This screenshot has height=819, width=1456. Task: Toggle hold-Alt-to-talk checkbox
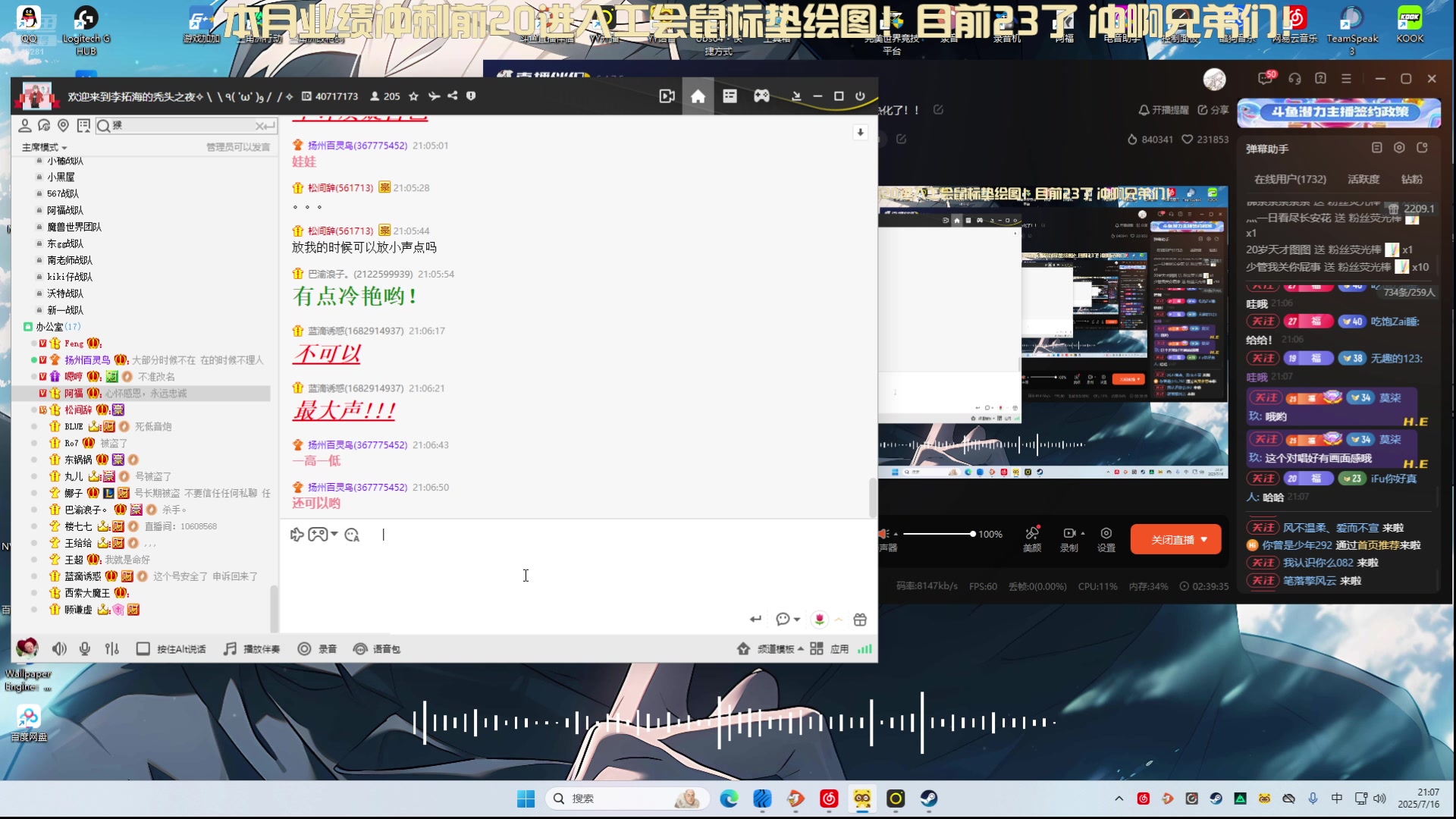coord(143,649)
